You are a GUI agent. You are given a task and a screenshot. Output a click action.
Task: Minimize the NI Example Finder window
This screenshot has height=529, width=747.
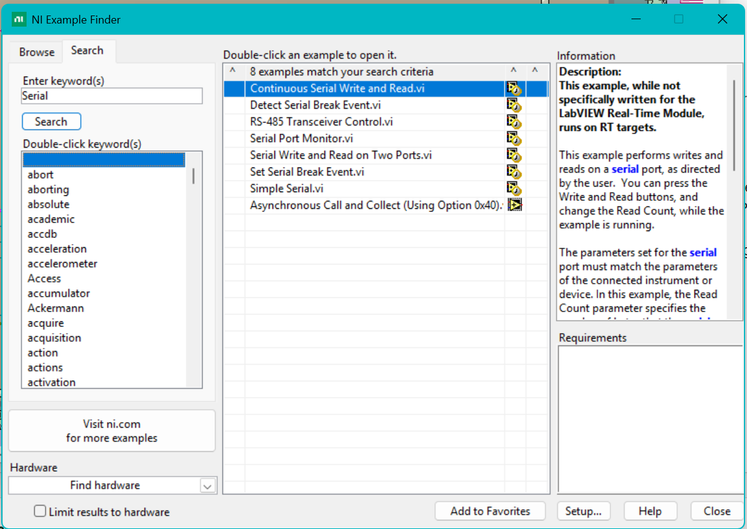[x=636, y=19]
